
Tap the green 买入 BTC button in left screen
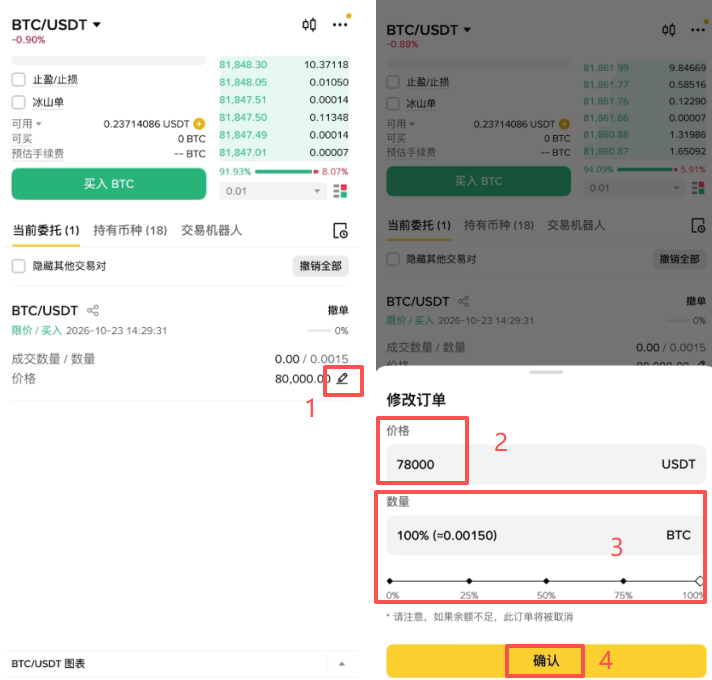pos(109,184)
